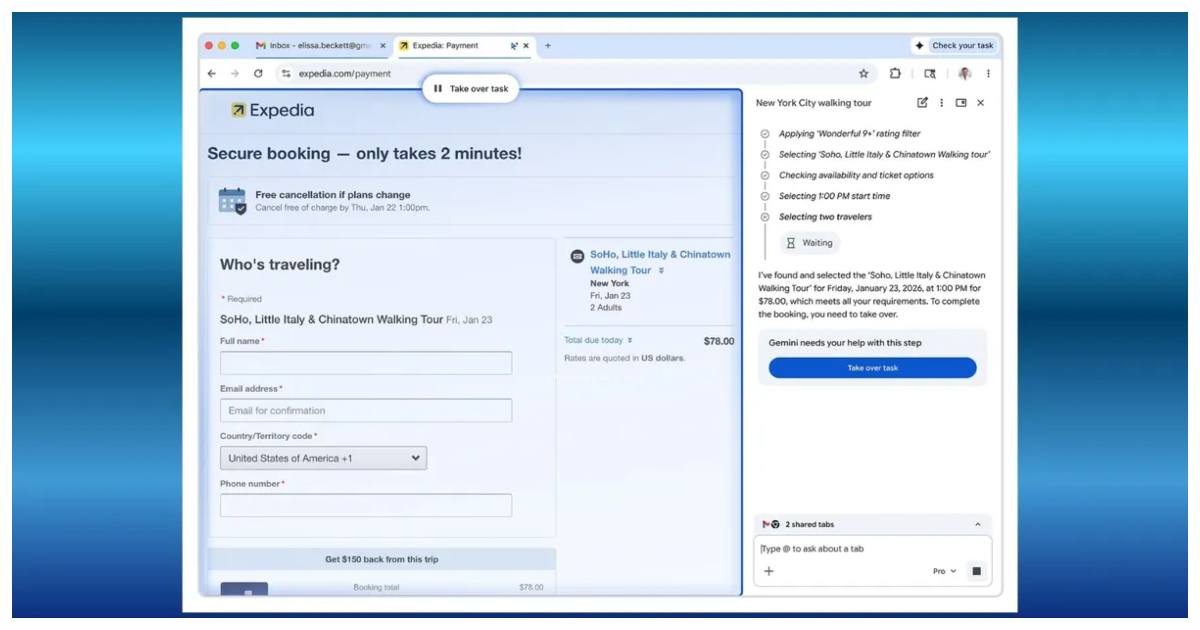Viewport: 1200px width, 630px height.
Task: Click the Email address field
Action: 366,410
